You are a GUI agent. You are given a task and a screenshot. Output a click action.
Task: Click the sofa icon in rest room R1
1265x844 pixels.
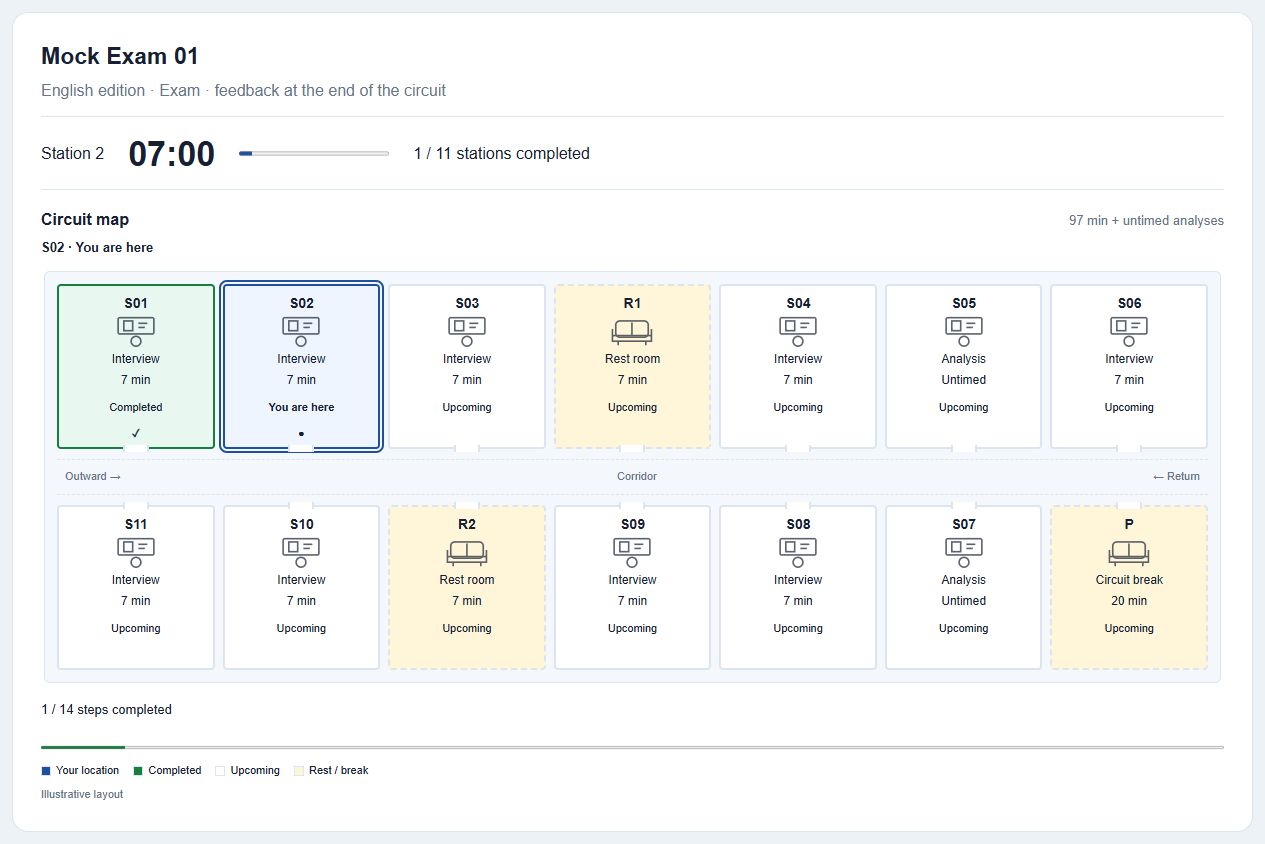pos(632,331)
